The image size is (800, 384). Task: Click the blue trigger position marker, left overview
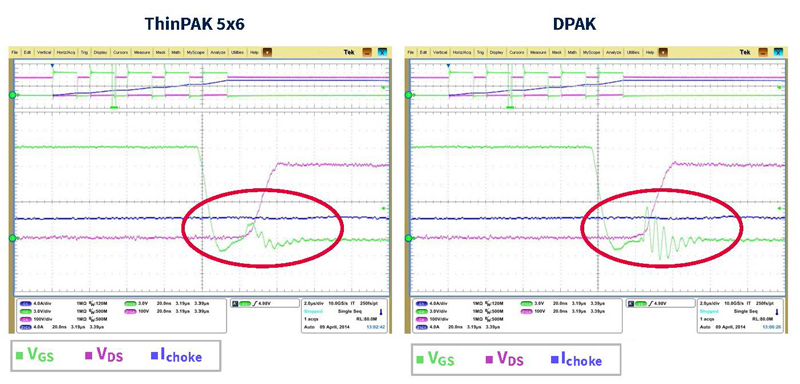click(52, 66)
